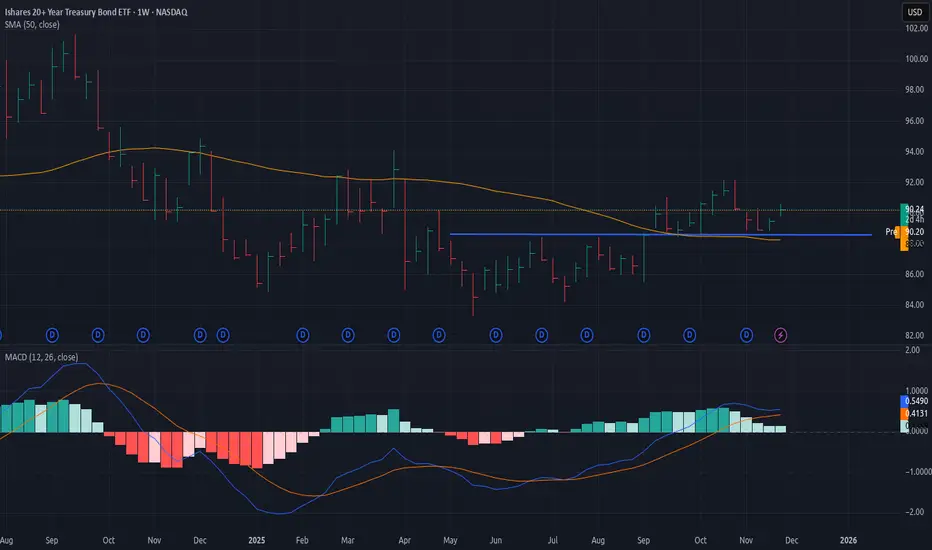Click the 2025 year label on time axis

point(257,540)
